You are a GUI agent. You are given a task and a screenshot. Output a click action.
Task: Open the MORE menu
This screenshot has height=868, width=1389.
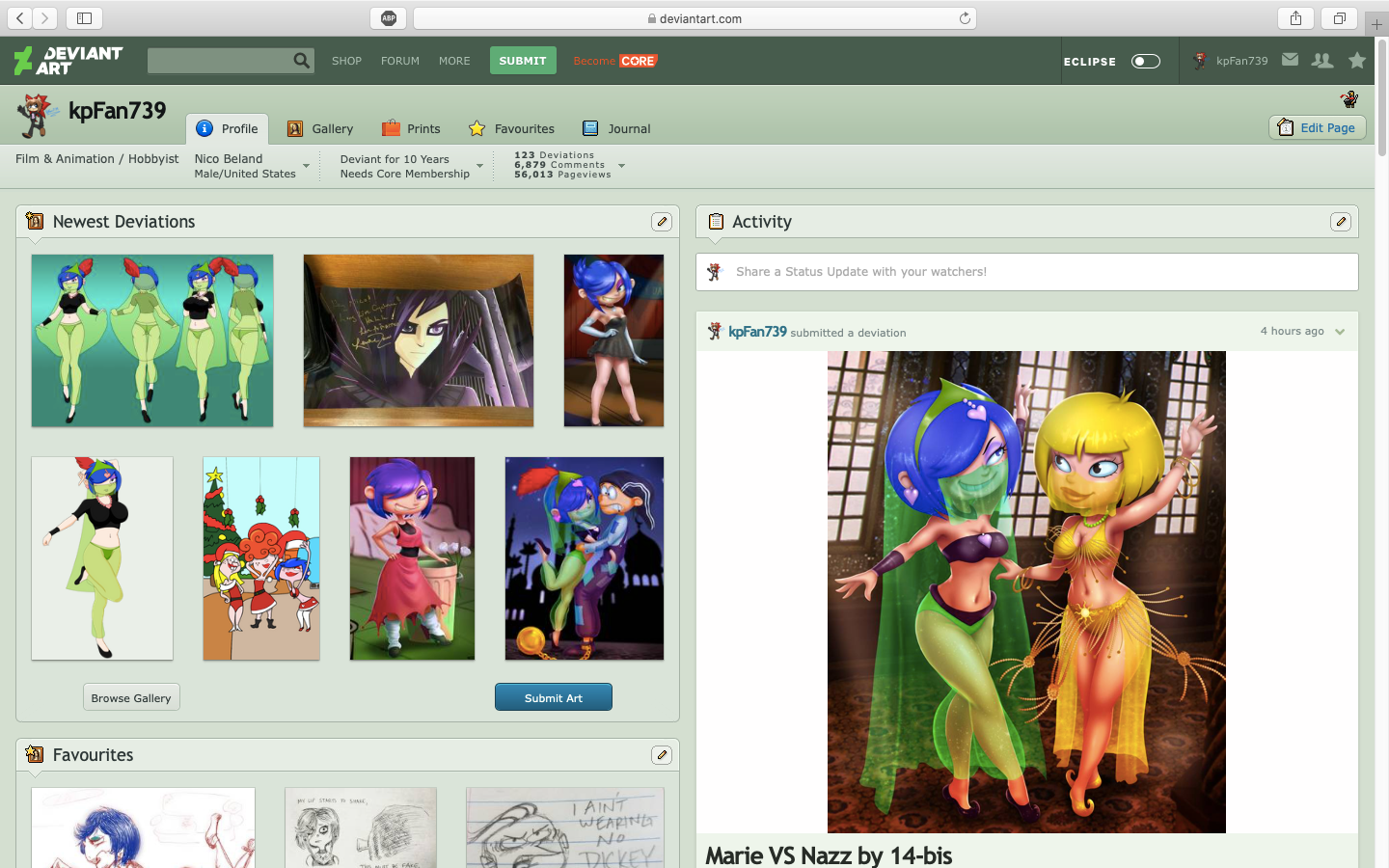pyautogui.click(x=454, y=61)
